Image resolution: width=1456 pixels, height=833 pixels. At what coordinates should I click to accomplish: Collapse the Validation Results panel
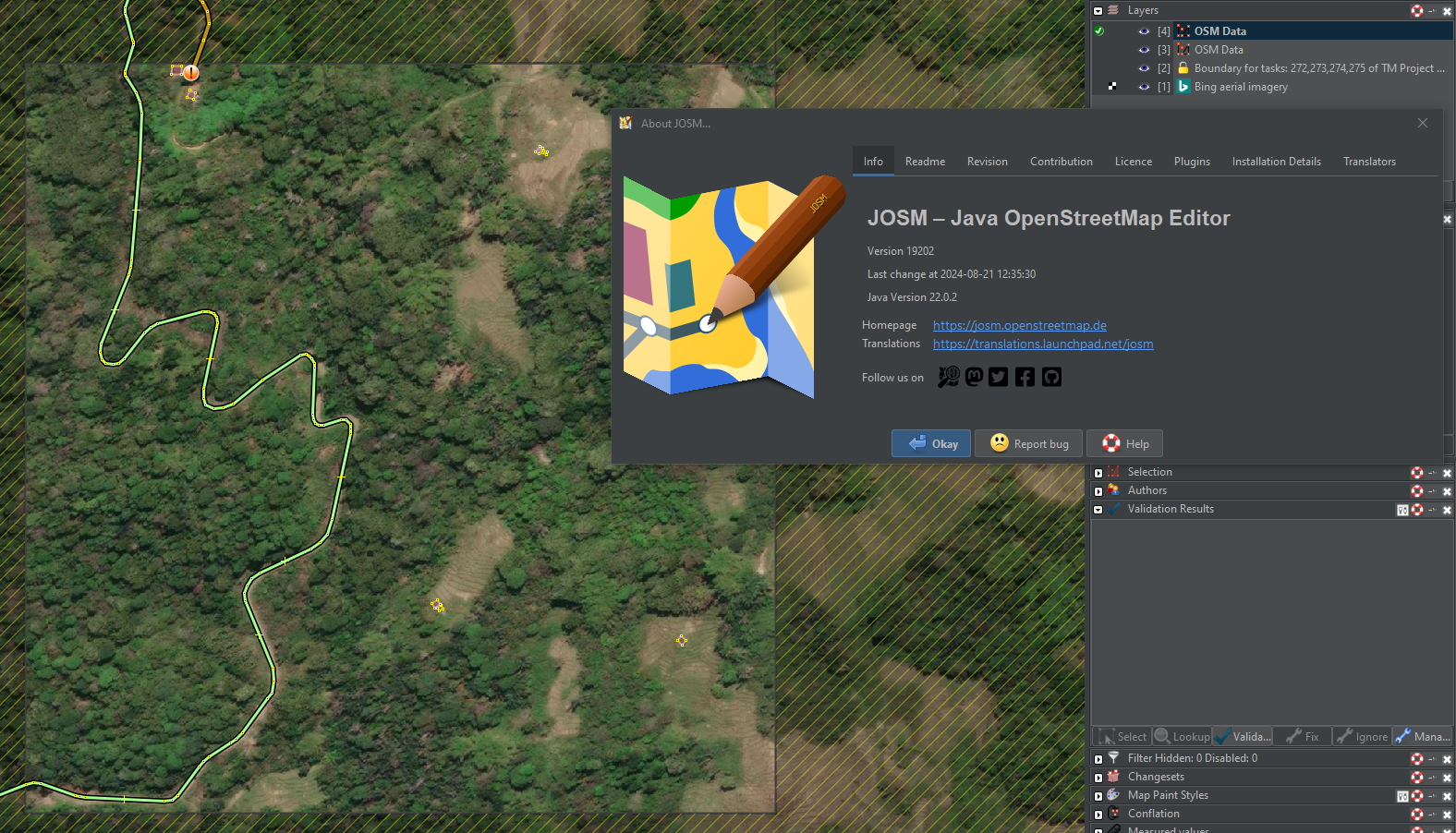coord(1098,510)
